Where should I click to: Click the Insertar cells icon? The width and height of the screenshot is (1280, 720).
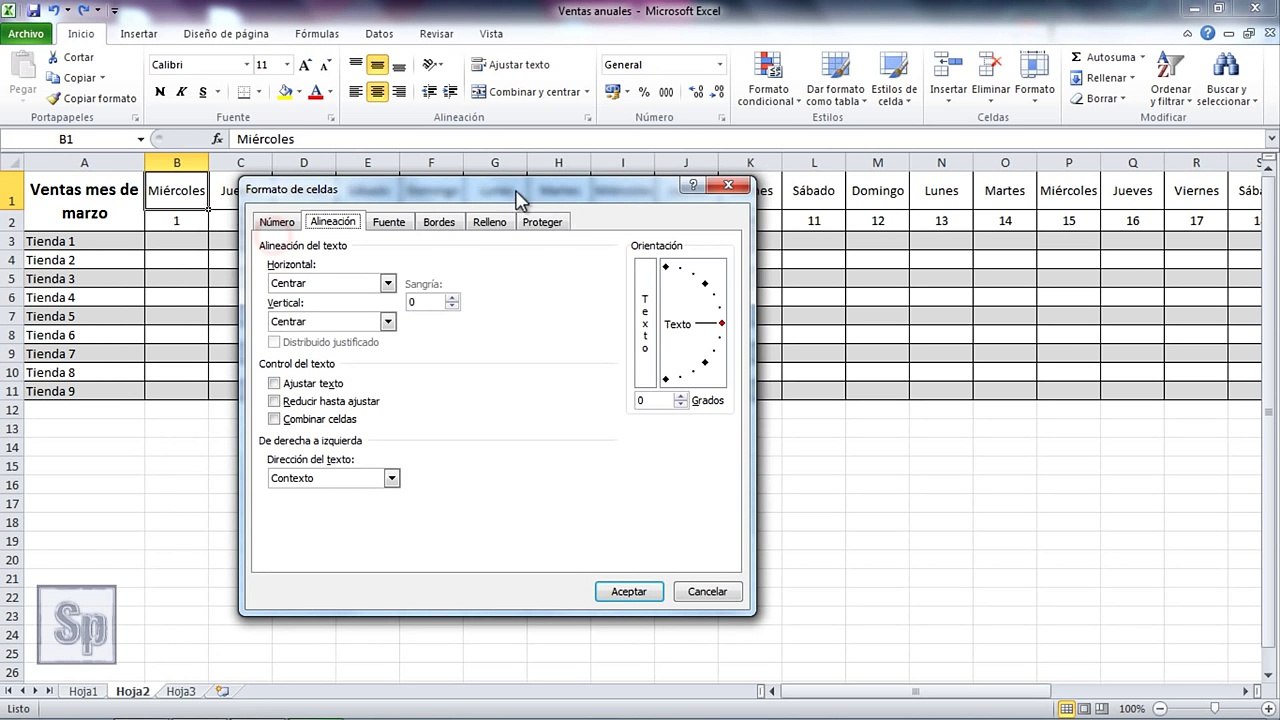pyautogui.click(x=948, y=66)
